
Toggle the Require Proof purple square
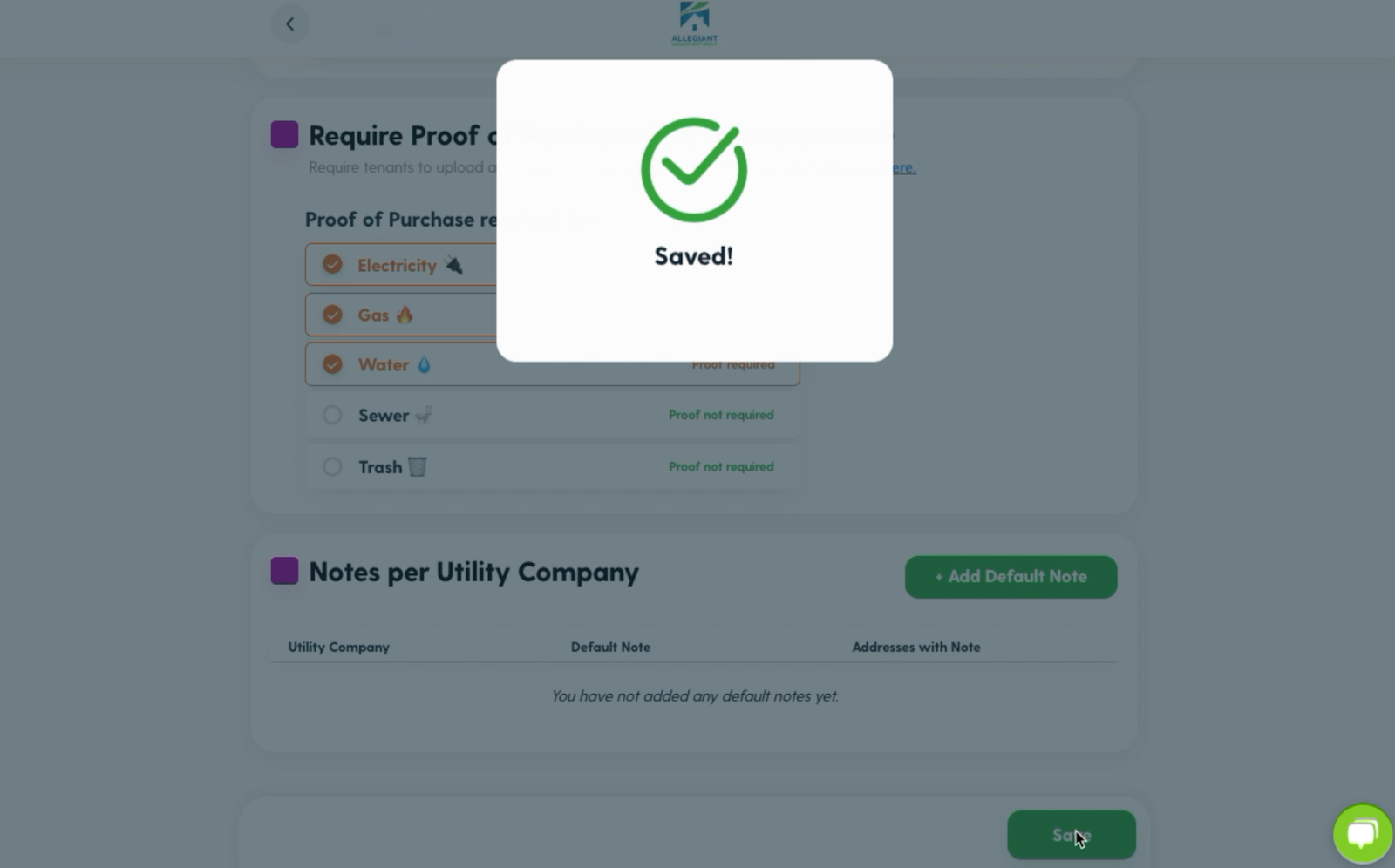[284, 135]
